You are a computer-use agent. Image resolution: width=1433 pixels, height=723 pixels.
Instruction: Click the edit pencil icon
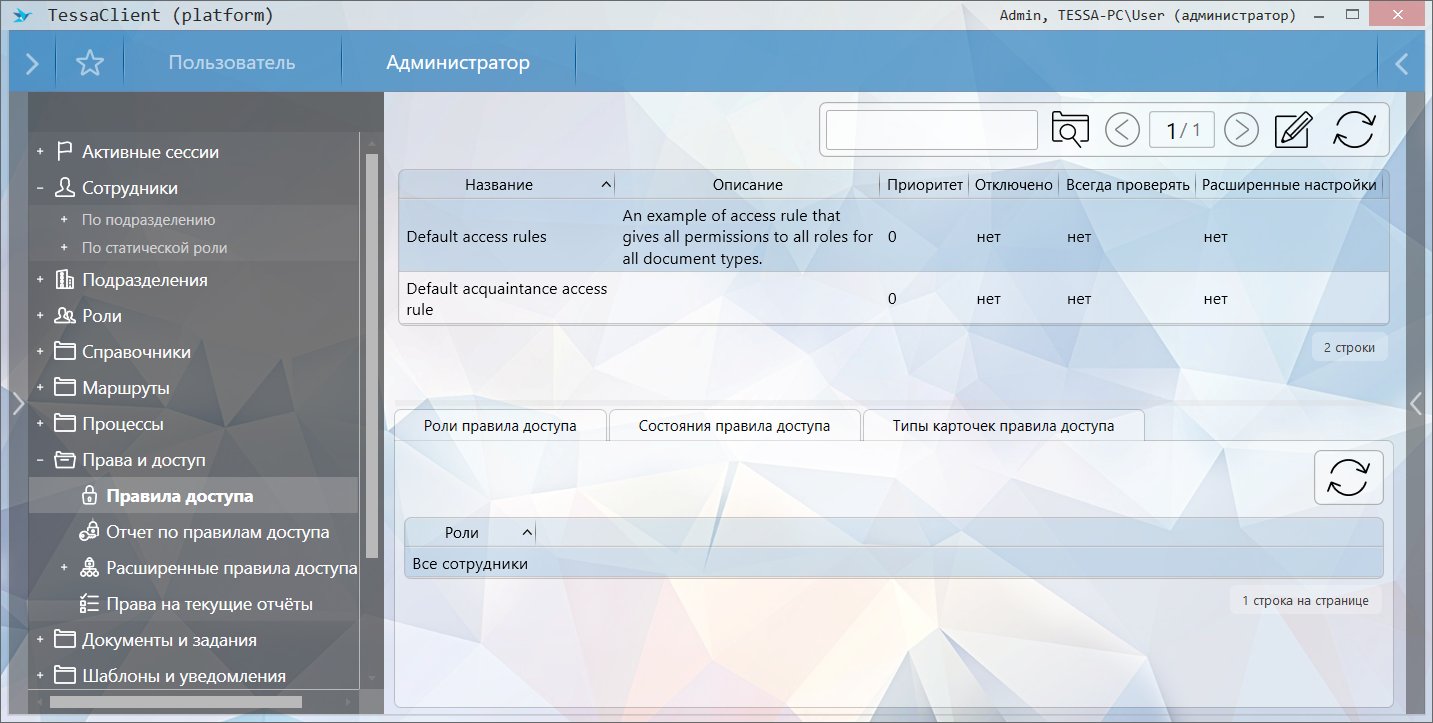pyautogui.click(x=1293, y=130)
